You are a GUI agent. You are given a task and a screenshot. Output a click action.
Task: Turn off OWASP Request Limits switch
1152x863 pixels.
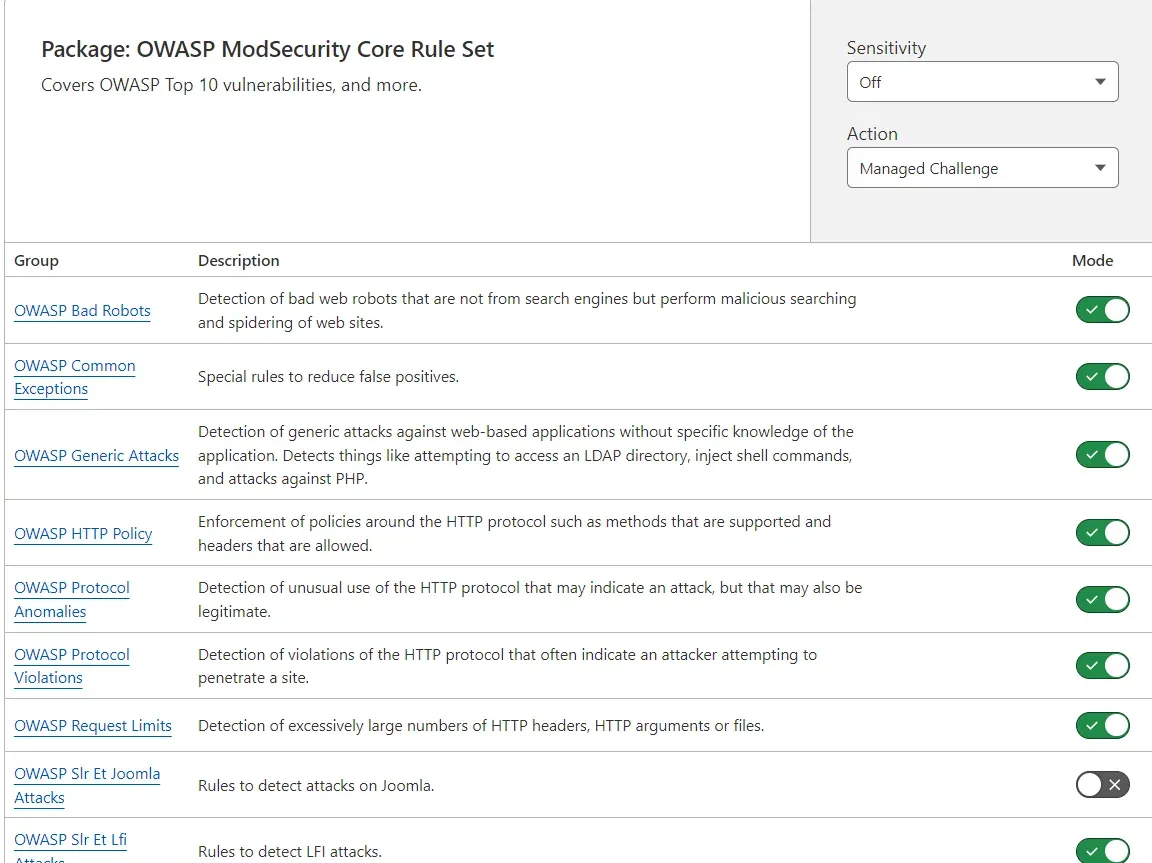pyautogui.click(x=1102, y=726)
